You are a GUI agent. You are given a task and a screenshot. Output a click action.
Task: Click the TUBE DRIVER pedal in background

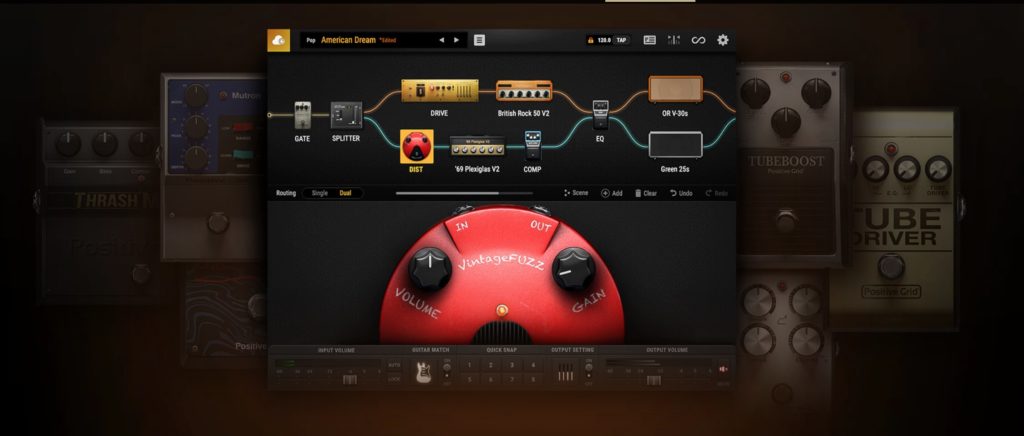coord(905,219)
